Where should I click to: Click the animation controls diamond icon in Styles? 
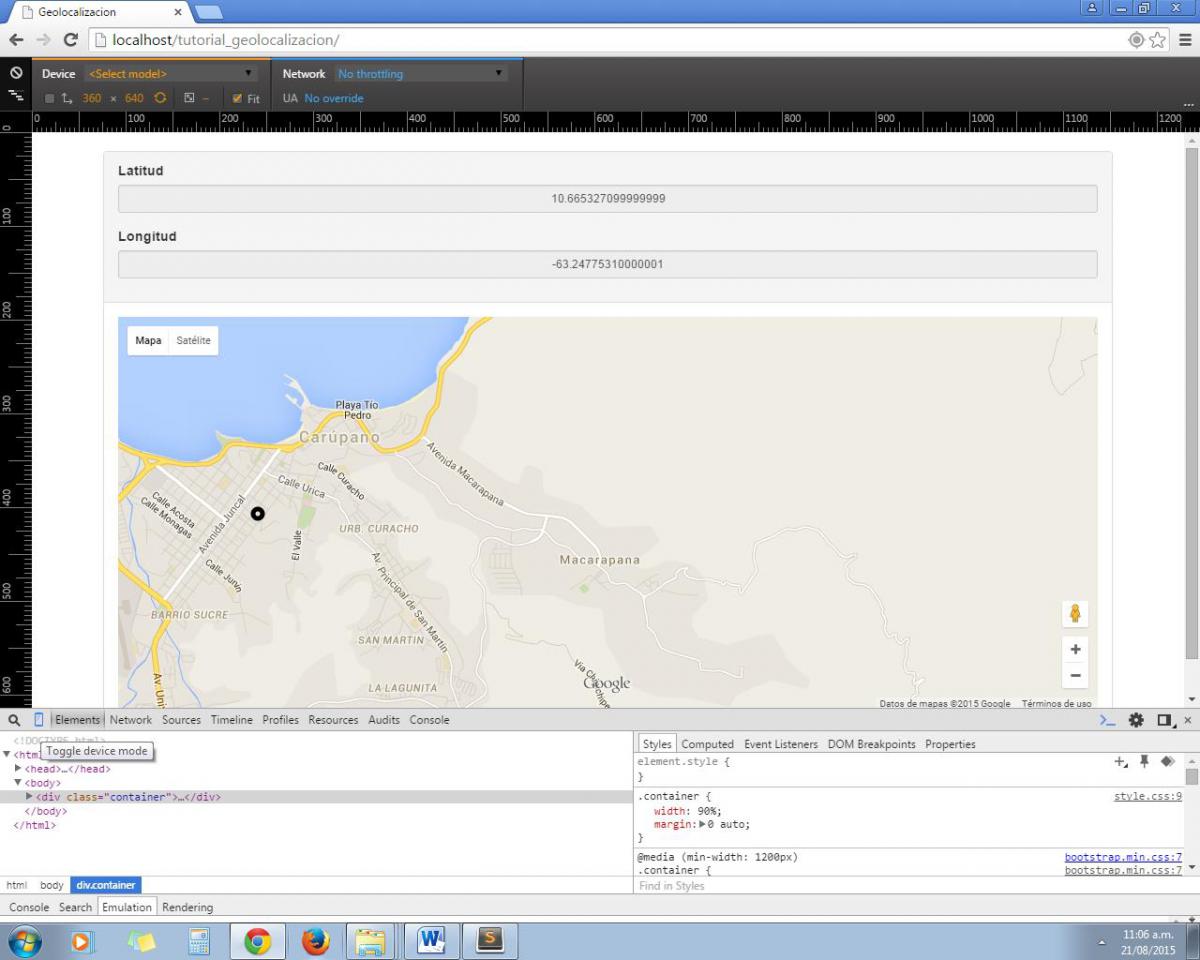pyautogui.click(x=1167, y=762)
